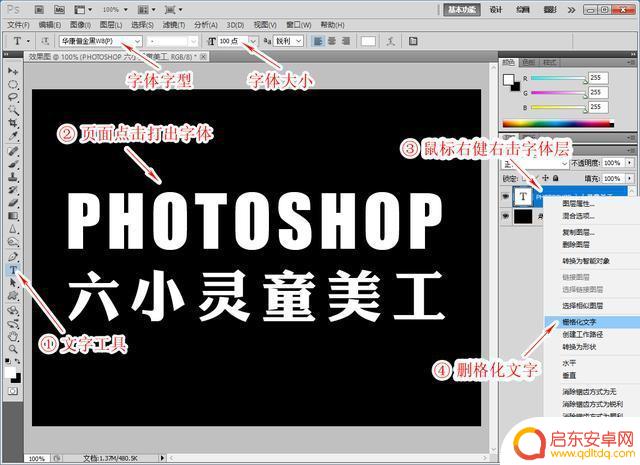640x465 pixels.
Task: Open the tool preset picker arrow
Action: (x=28, y=41)
